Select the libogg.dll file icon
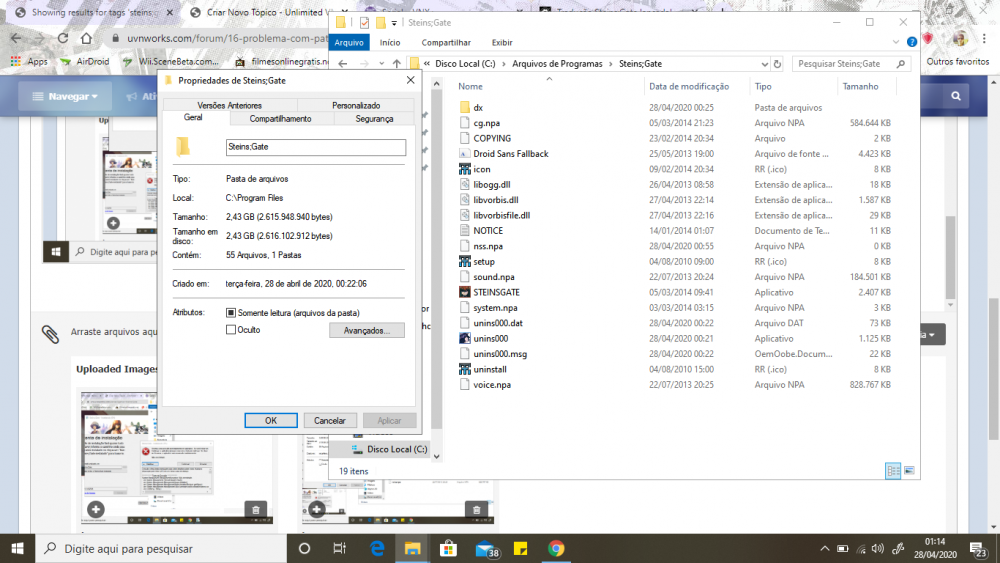 point(465,184)
